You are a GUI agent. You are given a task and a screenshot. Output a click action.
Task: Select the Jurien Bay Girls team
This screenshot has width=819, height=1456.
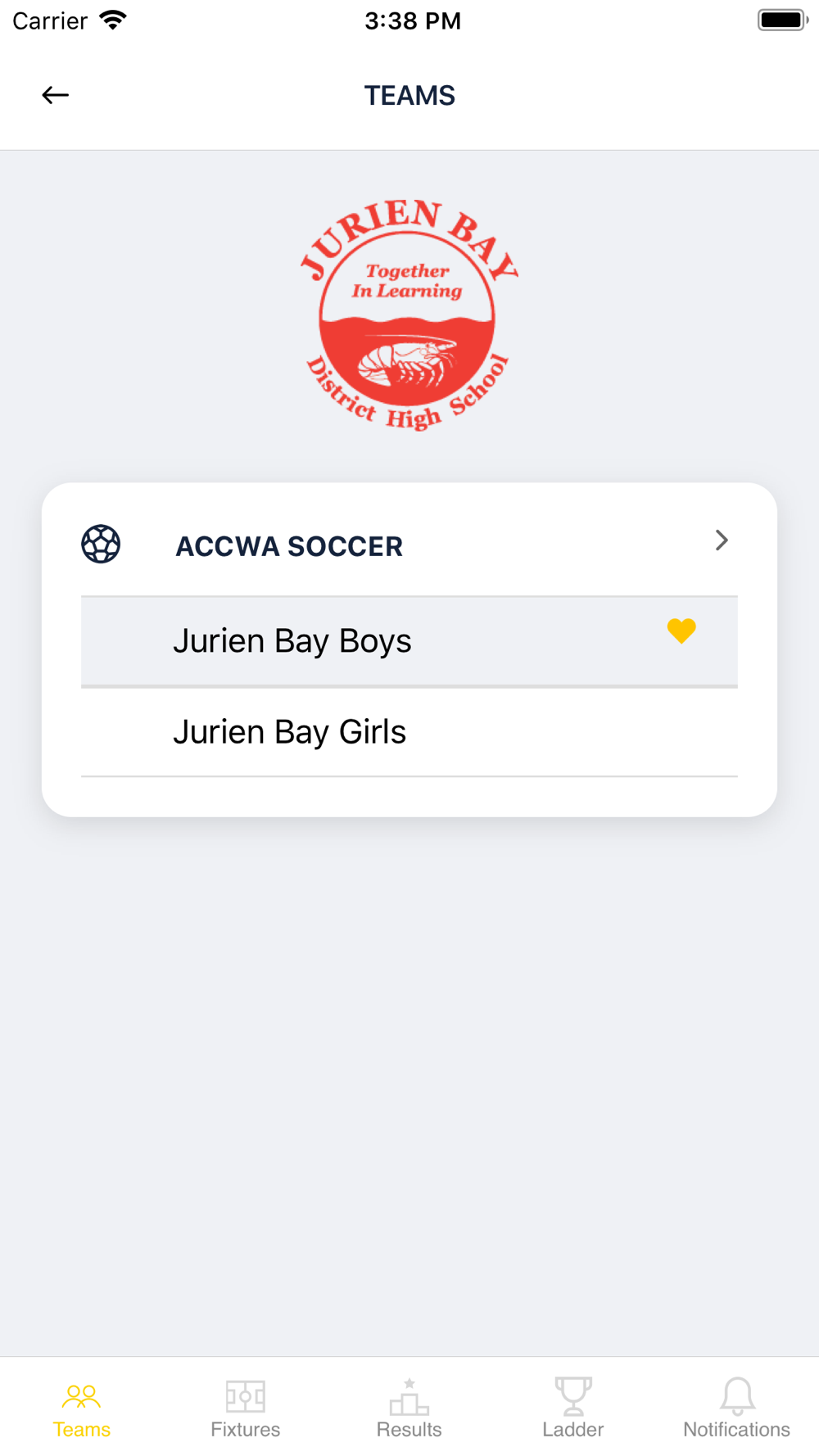pyautogui.click(x=409, y=732)
